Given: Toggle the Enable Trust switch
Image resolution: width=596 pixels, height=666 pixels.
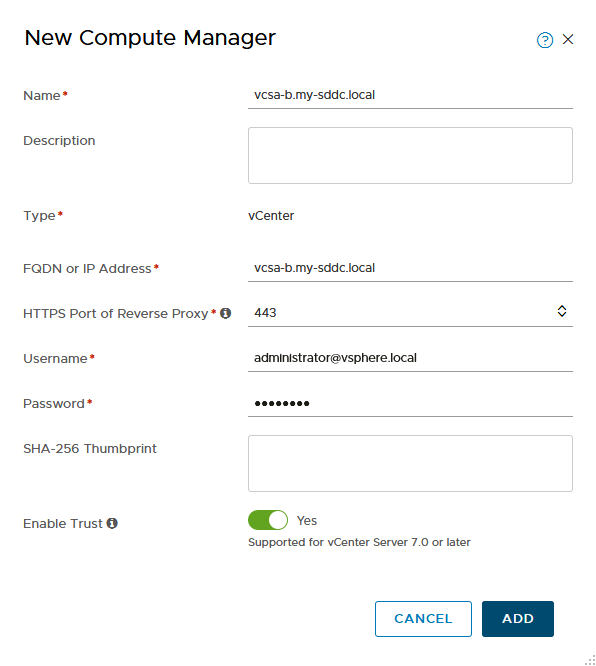Looking at the screenshot, I should point(268,520).
